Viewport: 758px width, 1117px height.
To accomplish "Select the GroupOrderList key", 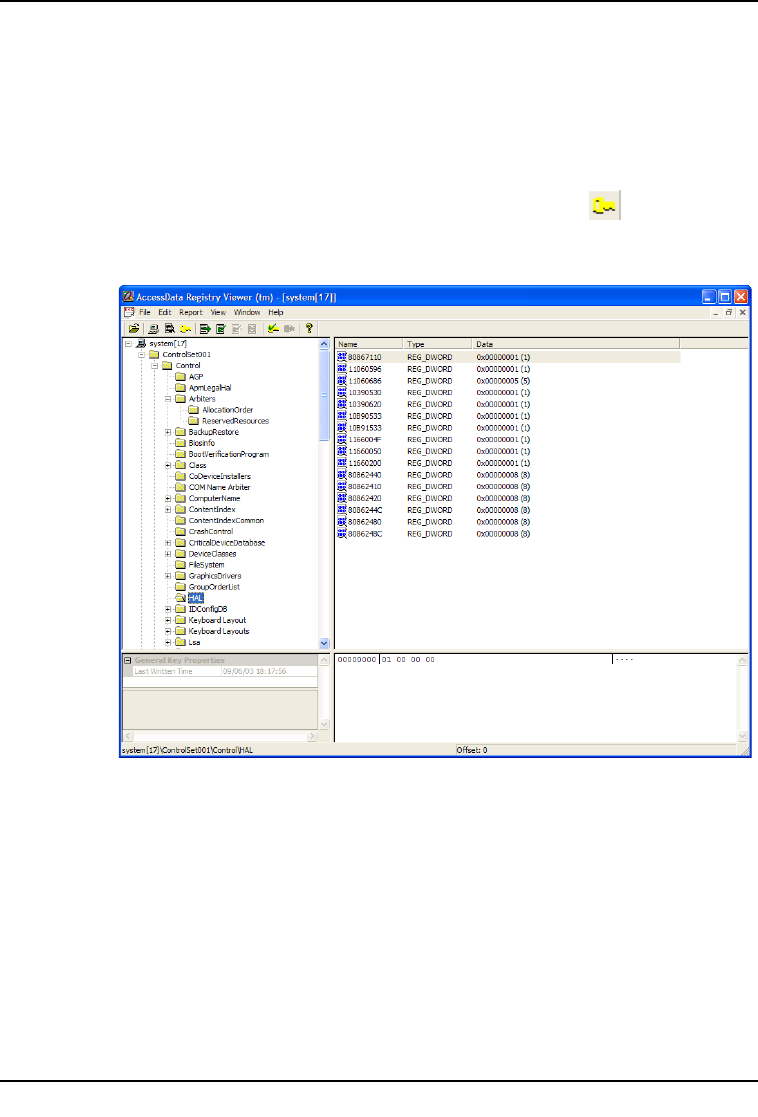I will click(x=214, y=587).
